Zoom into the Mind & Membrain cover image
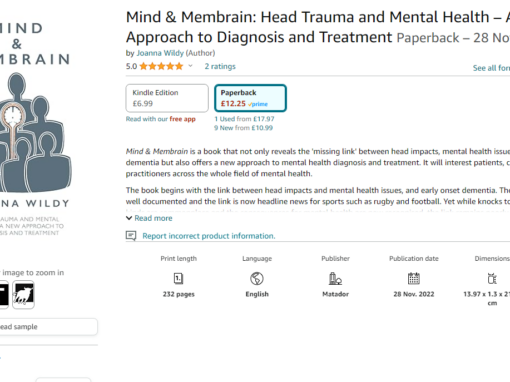The height and width of the screenshot is (382, 510). [x=35, y=130]
